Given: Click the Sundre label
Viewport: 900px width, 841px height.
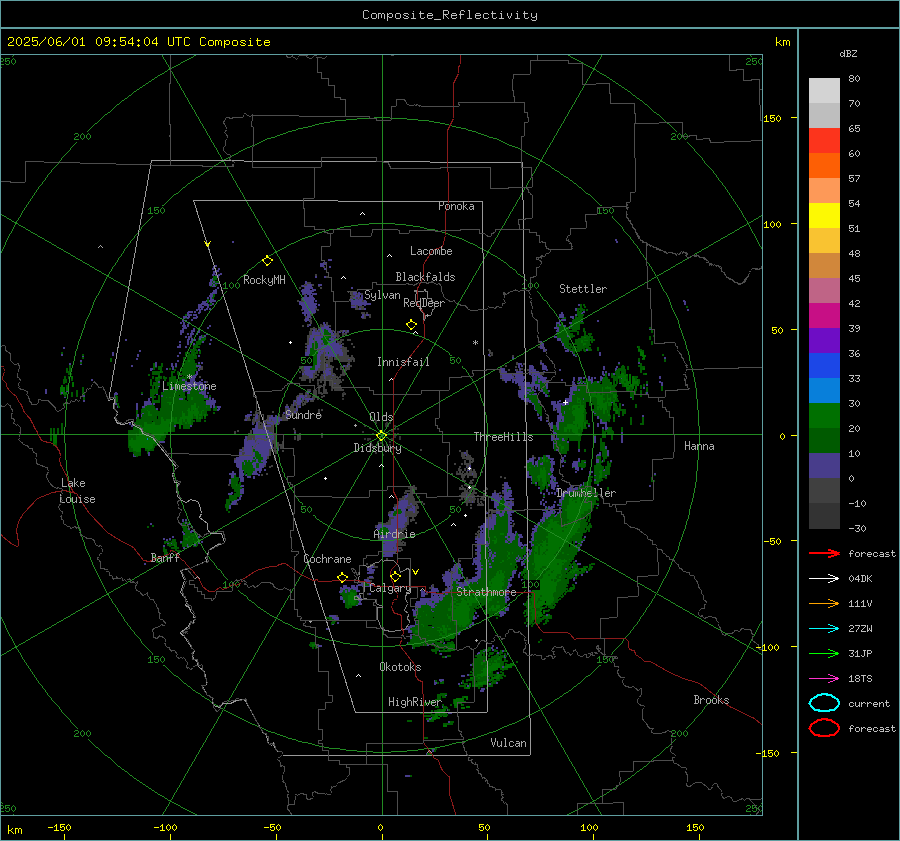Looking at the screenshot, I should click(303, 414).
